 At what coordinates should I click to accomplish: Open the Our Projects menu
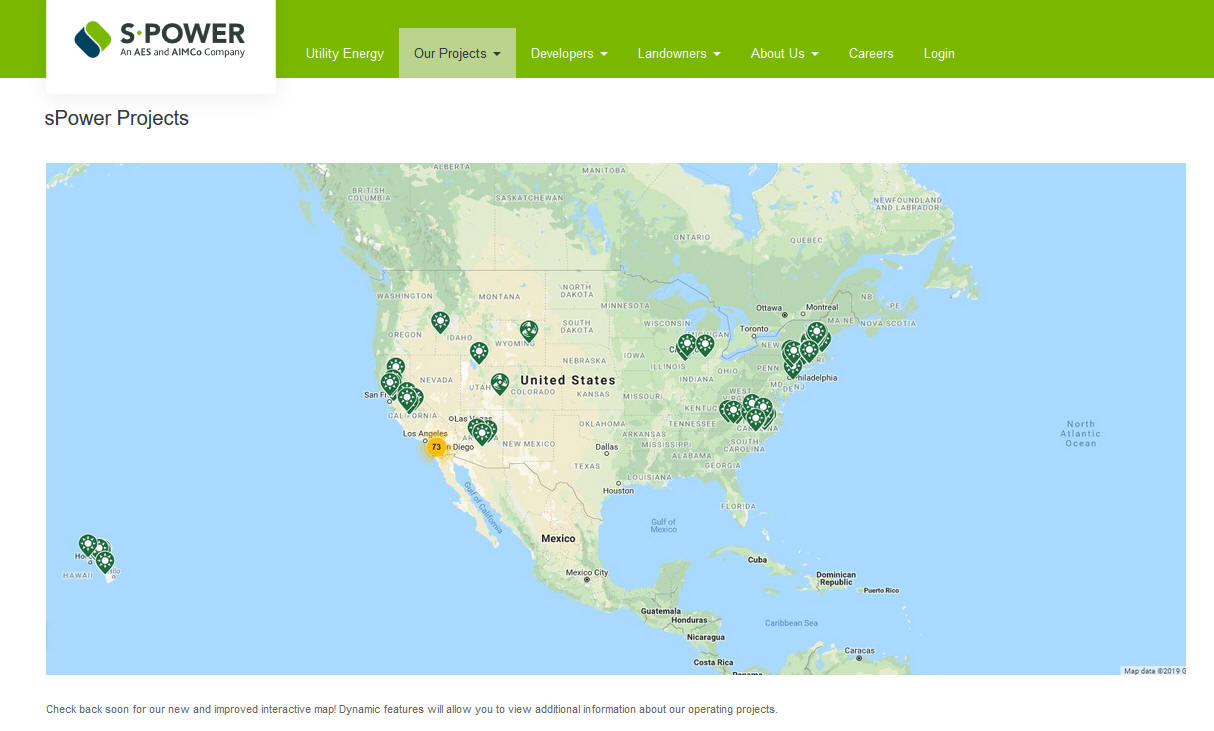pos(457,53)
